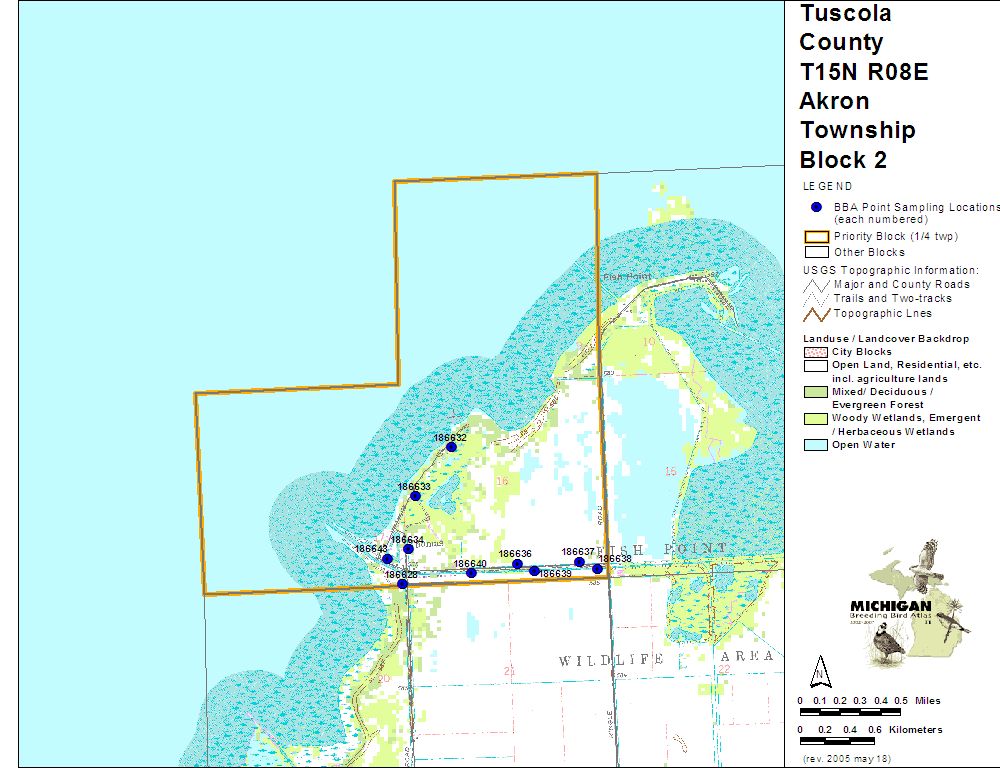Click the Mixed/Deciduous Forest legend swatch
Viewport: 1000px width, 768px height.
(816, 392)
